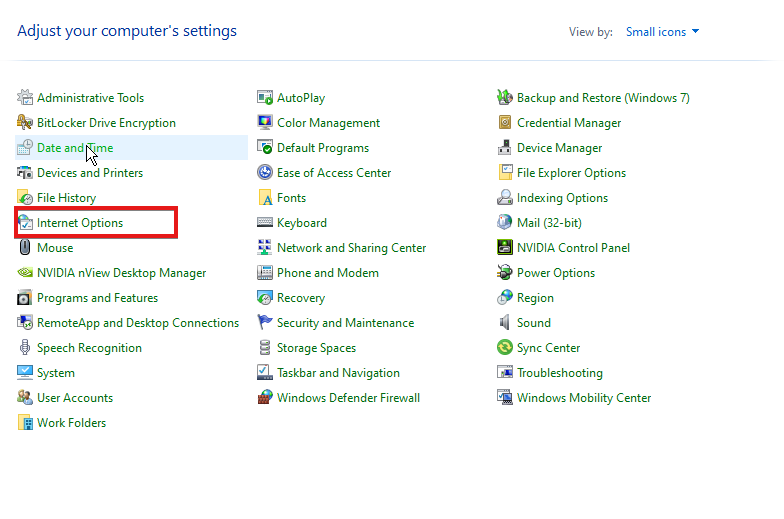Click the Administrative Tools icon

(x=24, y=98)
